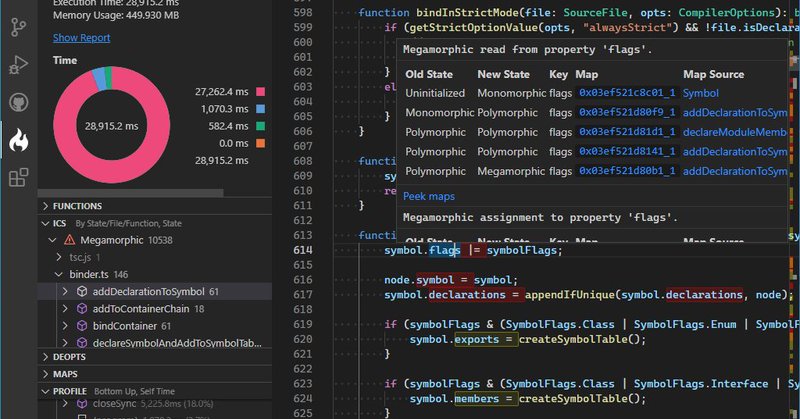Viewport: 800px width, 419px height.
Task: Select the Deopt Explorer flame icon
Action: 18,140
